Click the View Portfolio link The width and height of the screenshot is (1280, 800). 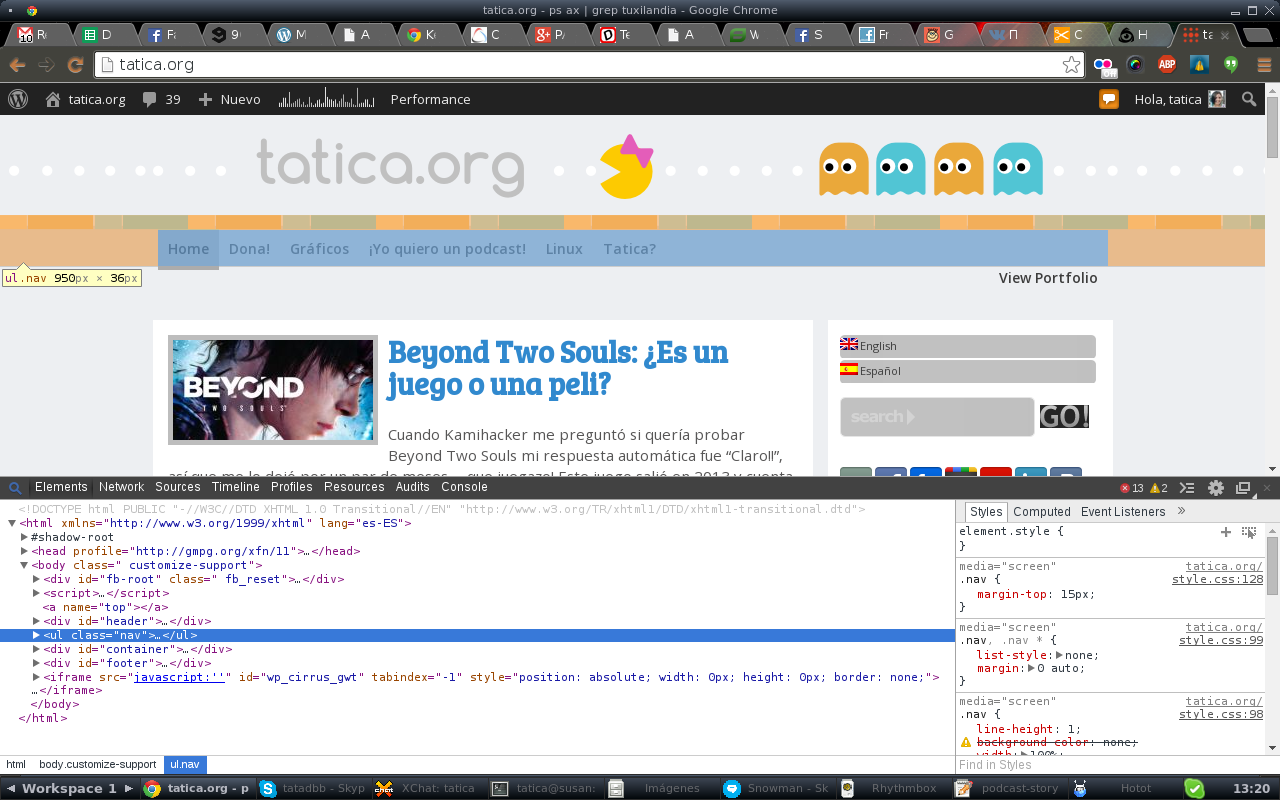(1048, 278)
